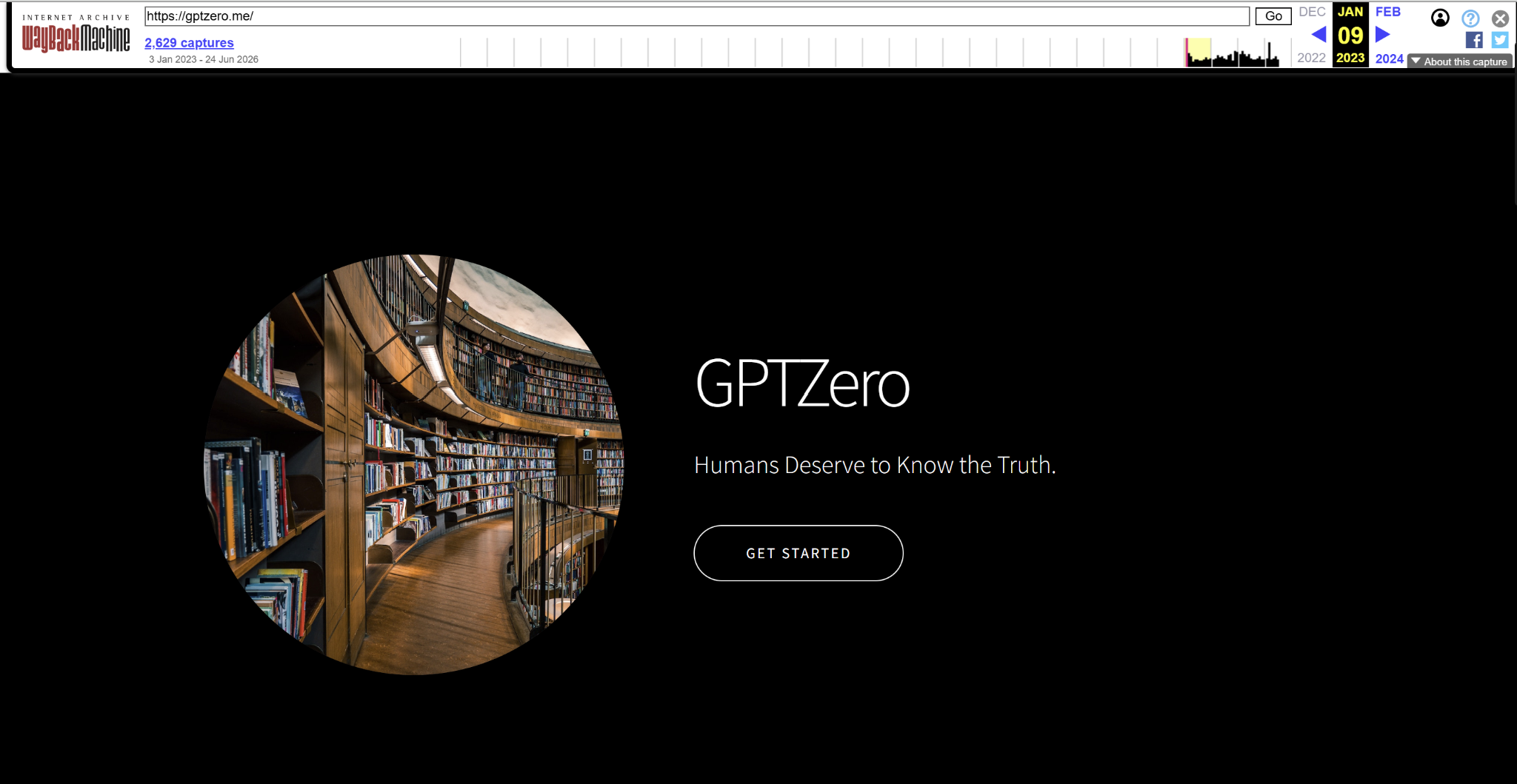1517x784 pixels.
Task: Open the user account icon
Action: click(x=1440, y=18)
